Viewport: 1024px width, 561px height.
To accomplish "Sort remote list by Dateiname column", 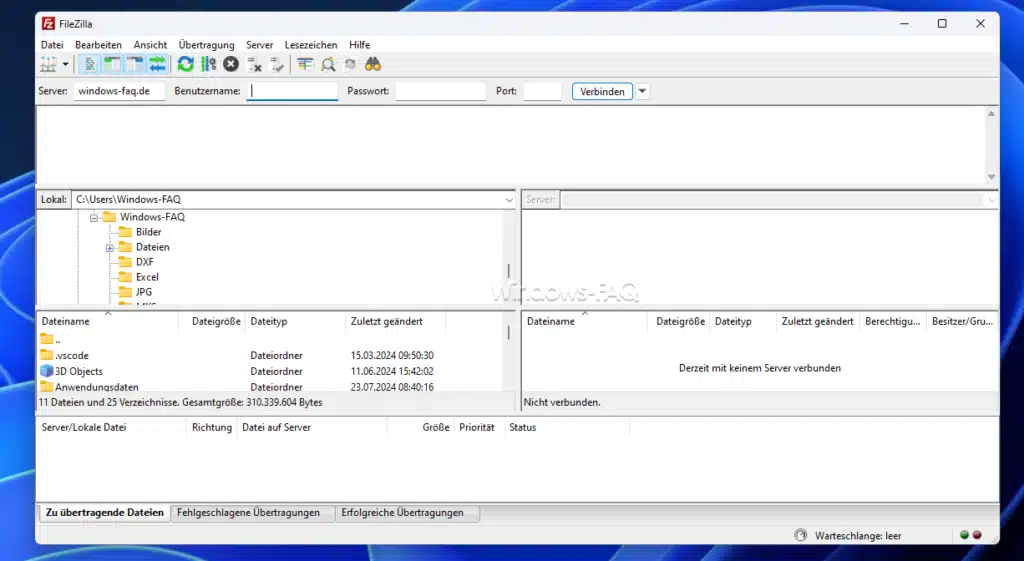I will (584, 321).
